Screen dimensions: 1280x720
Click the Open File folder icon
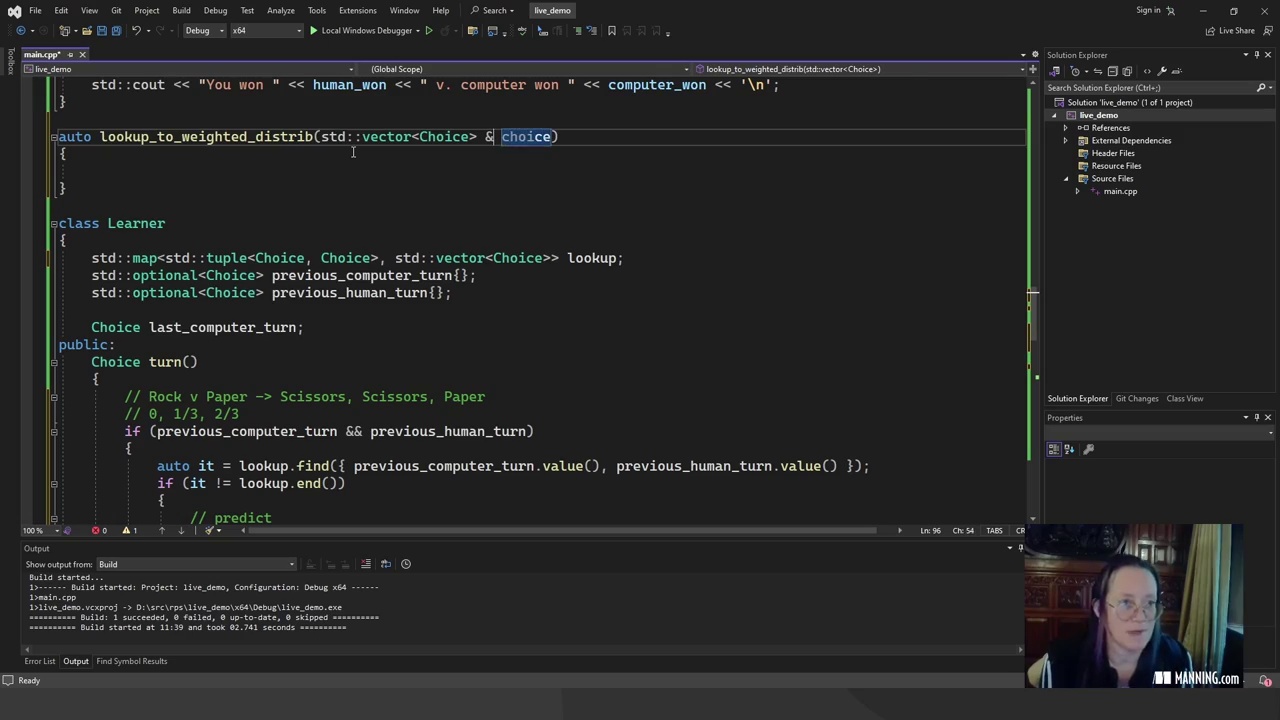pyautogui.click(x=87, y=31)
